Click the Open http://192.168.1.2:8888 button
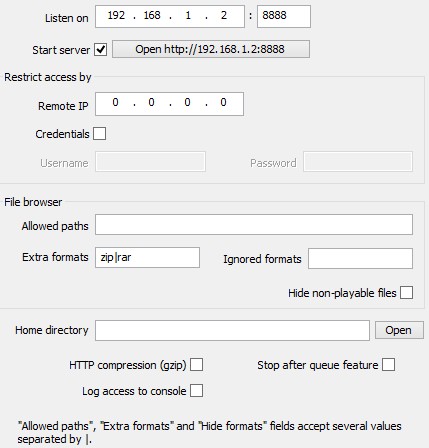Image resolution: width=429 pixels, height=448 pixels. point(211,49)
